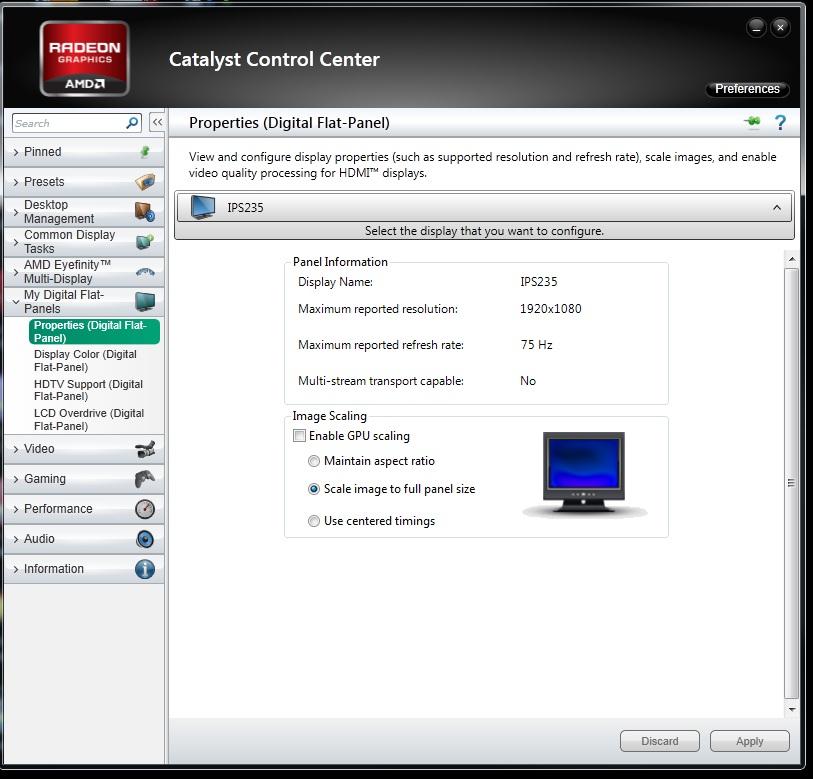Click the Radeon Graphics AMD logo
This screenshot has height=779, width=813.
coord(85,58)
